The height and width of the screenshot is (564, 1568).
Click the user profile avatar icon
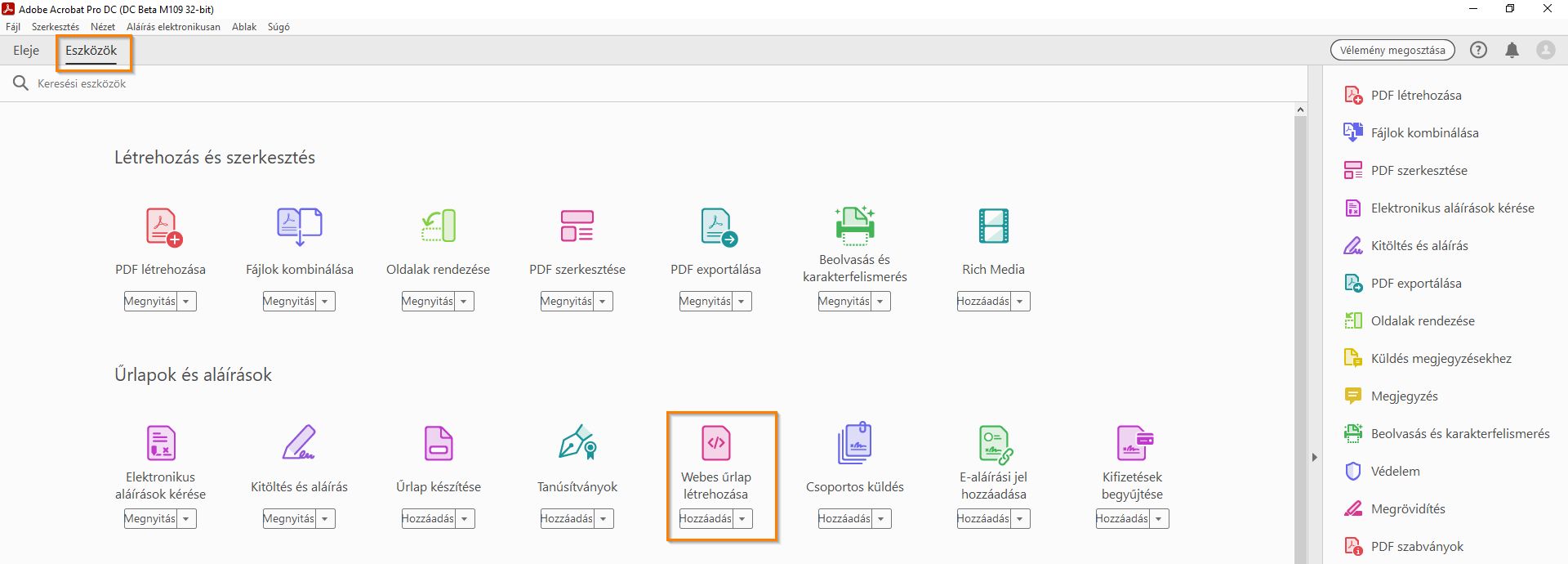[1546, 50]
